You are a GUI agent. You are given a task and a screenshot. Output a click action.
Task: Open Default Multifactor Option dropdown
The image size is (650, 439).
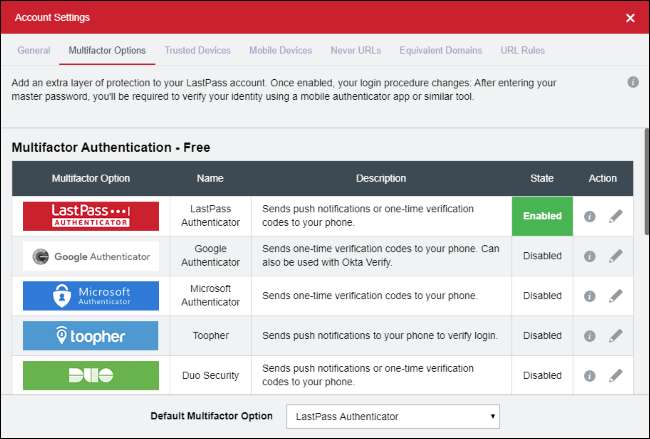click(x=392, y=416)
